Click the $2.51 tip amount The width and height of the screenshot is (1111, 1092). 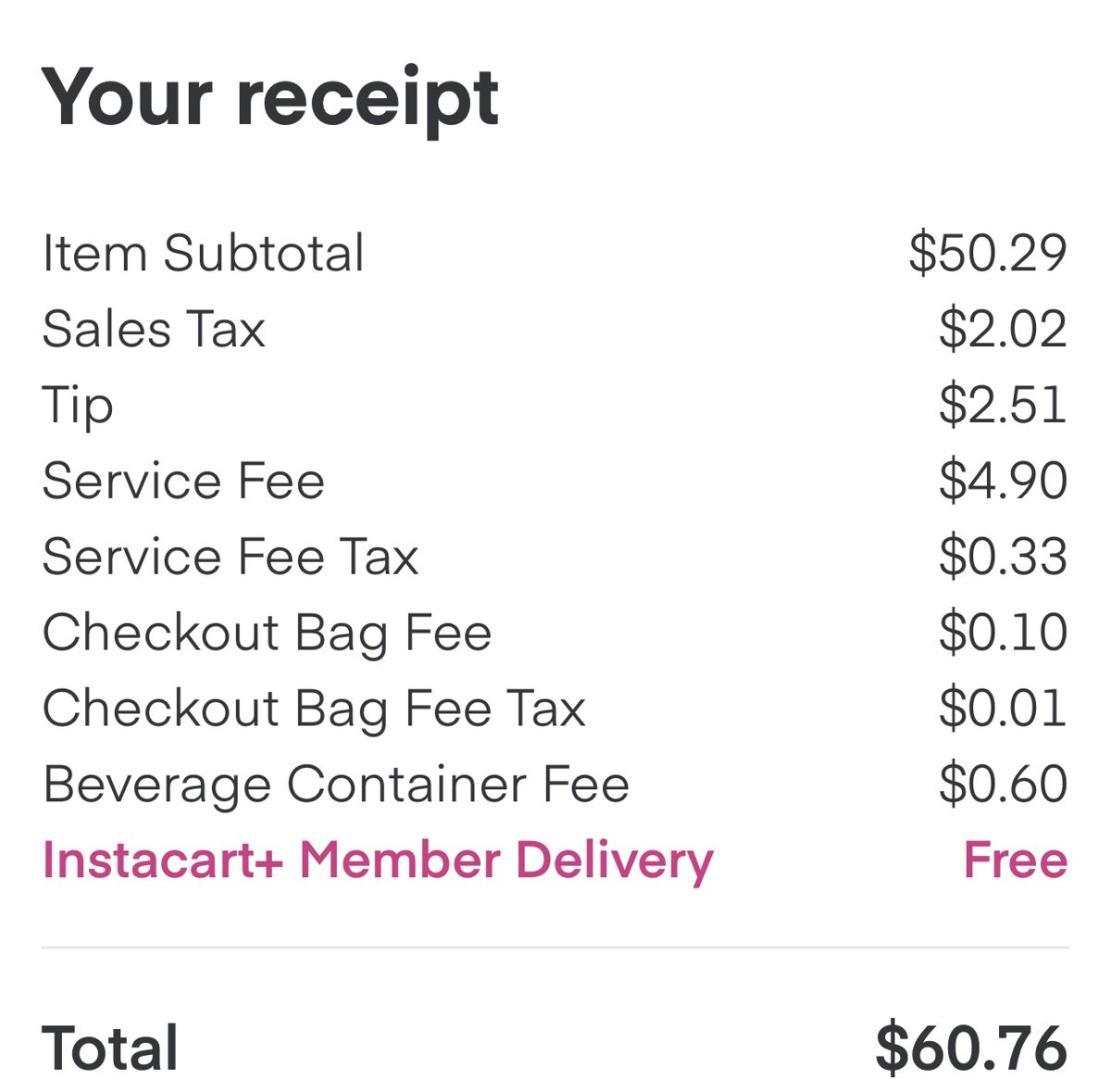[x=1003, y=405]
